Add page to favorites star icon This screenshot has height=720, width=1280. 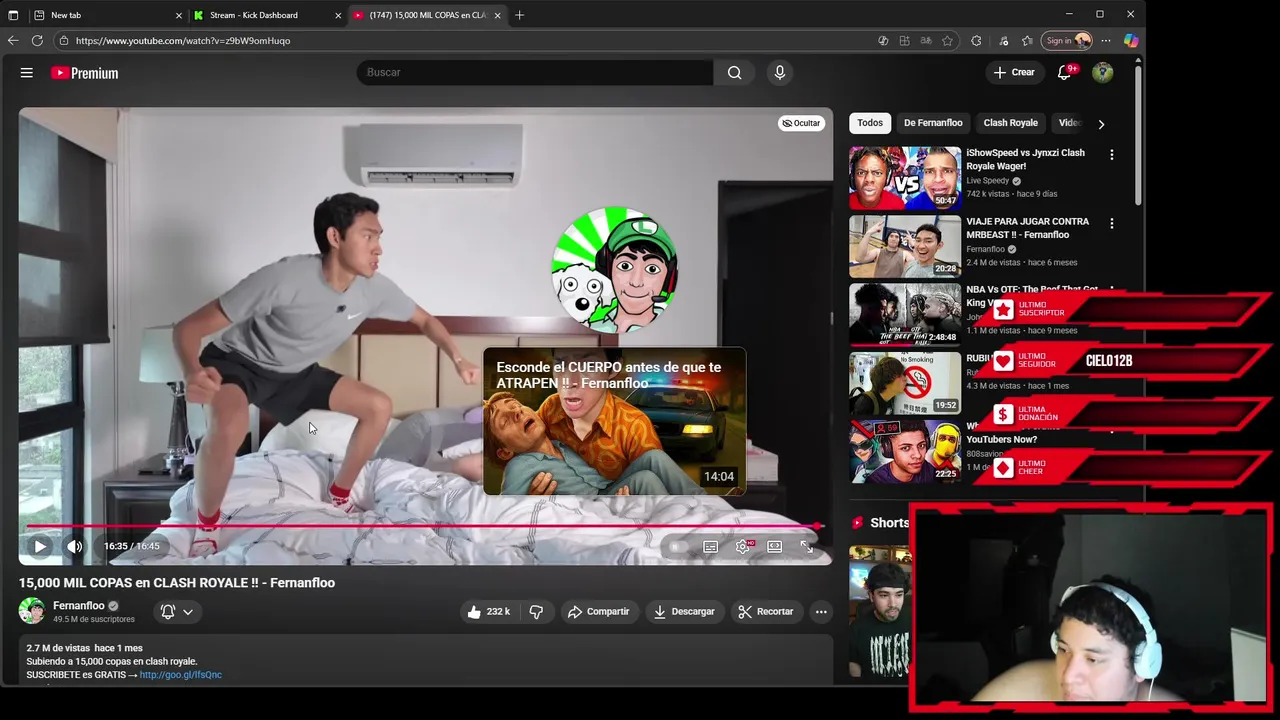(x=948, y=41)
